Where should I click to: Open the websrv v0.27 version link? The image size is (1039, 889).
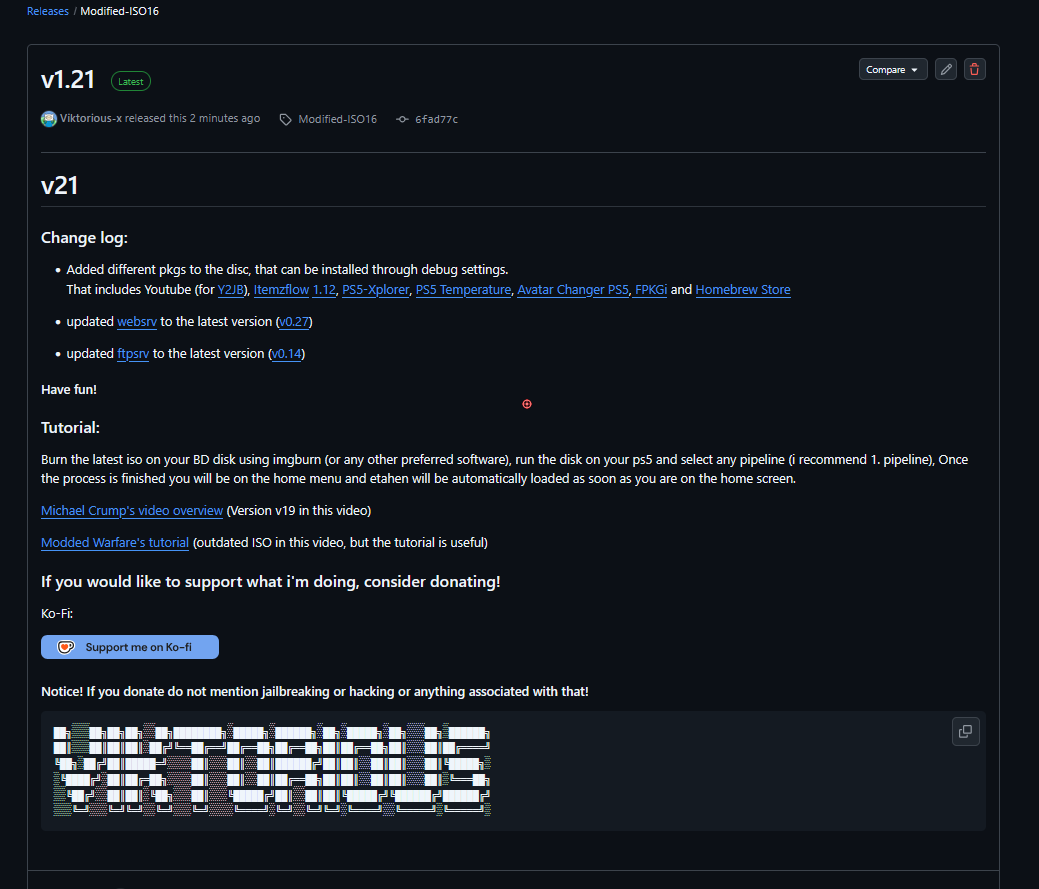pos(294,321)
